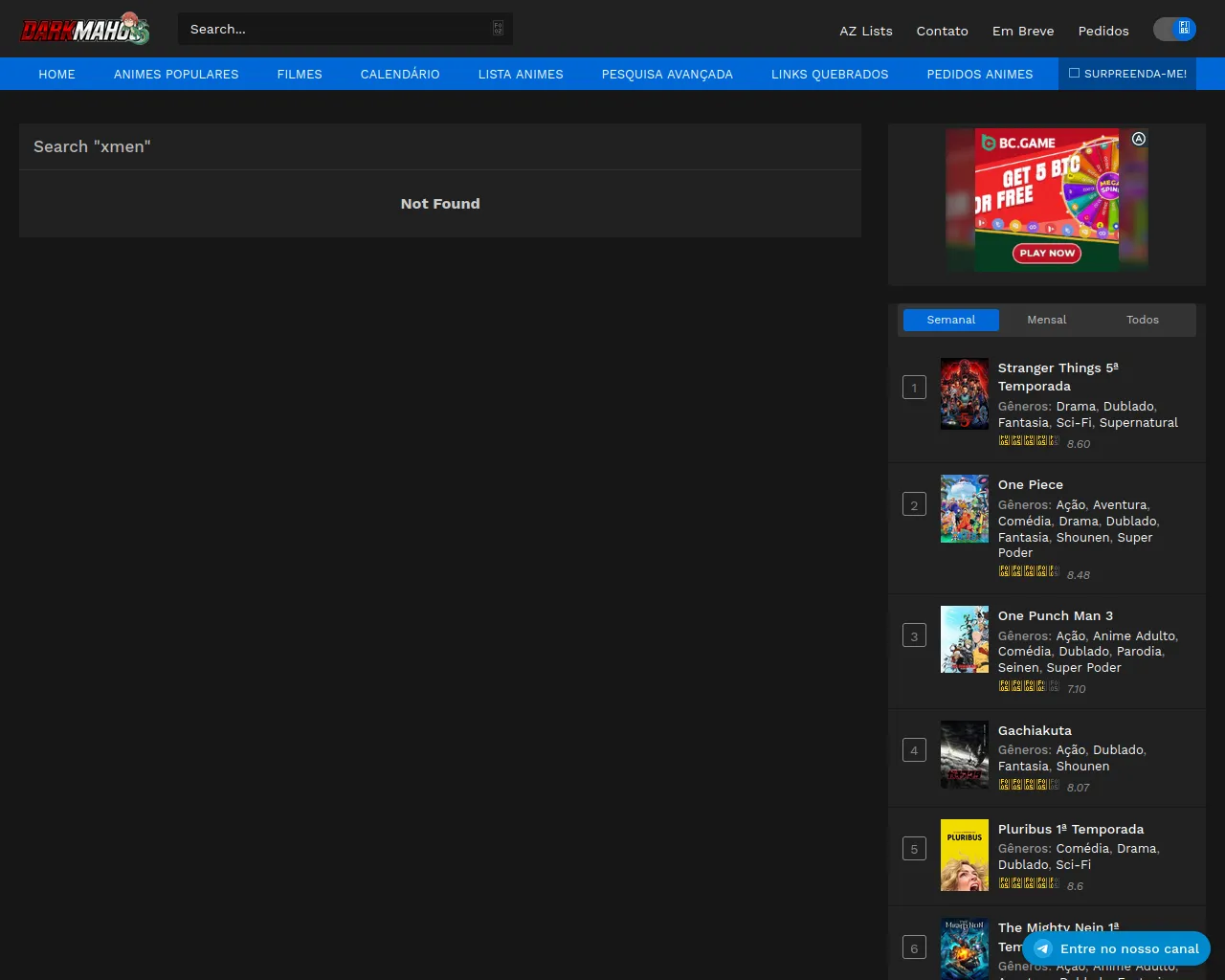
Task: Open the Pesquisa Avançada page
Action: point(667,74)
